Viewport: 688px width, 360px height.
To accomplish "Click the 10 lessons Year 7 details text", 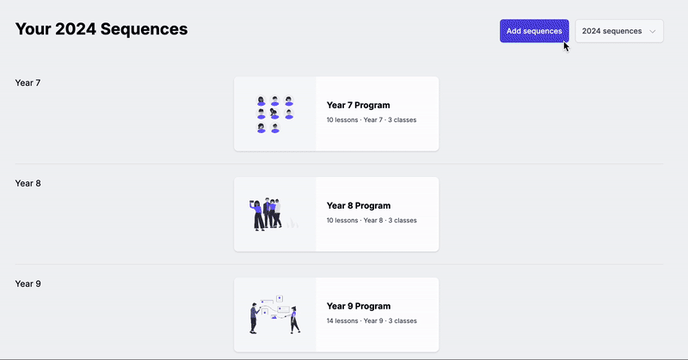I will [371, 120].
